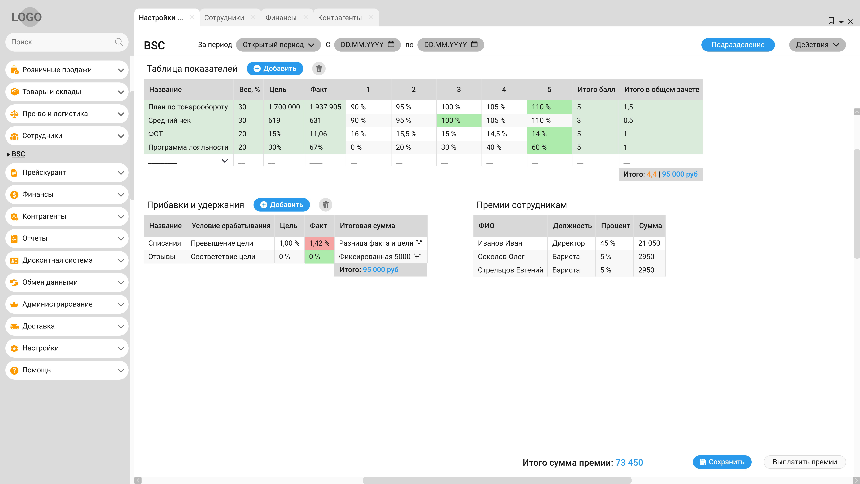
Task: Click the Настройки gear icon in the sidebar
Action: 14,348
